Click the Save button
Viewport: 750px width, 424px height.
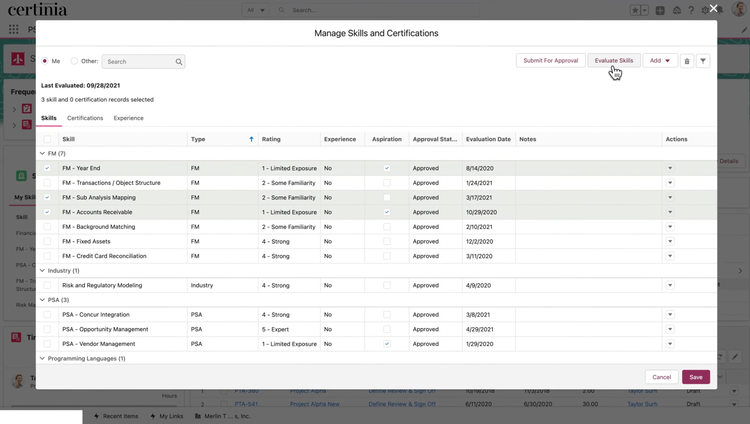[x=696, y=377]
